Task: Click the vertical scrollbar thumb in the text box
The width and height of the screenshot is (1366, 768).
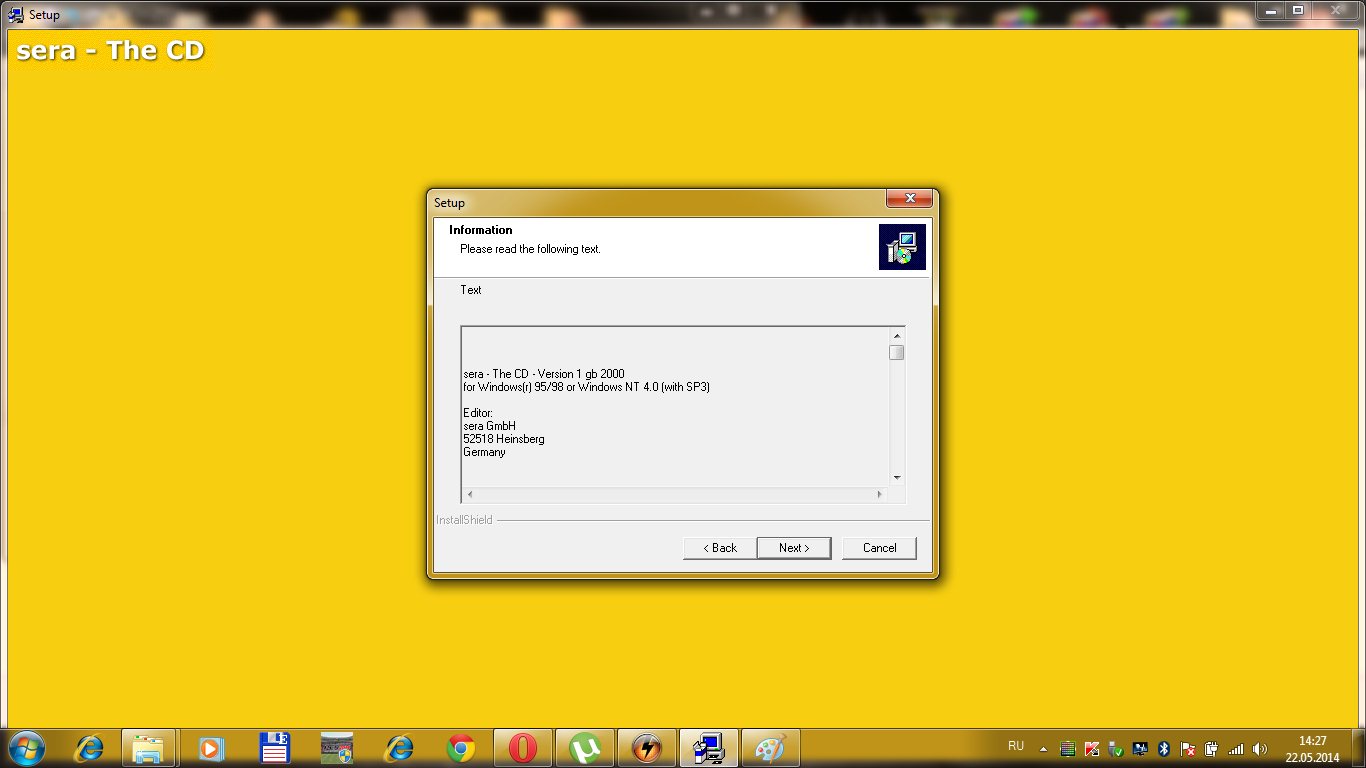Action: pyautogui.click(x=897, y=353)
